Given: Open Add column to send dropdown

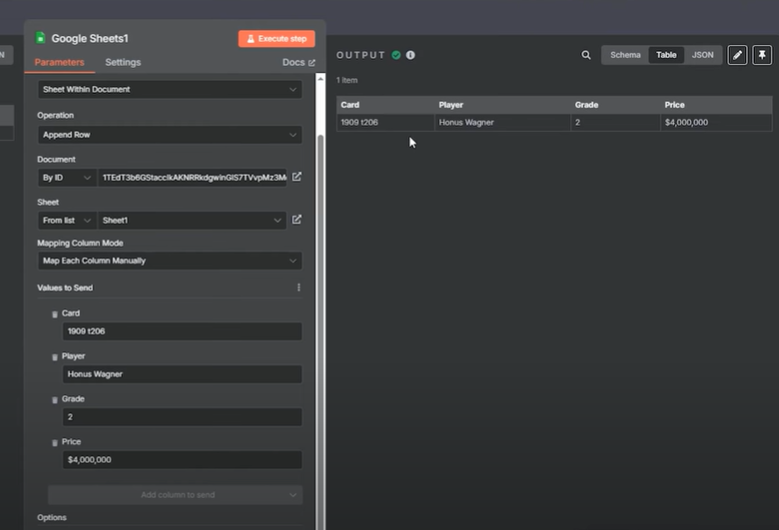Looking at the screenshot, I should point(175,495).
